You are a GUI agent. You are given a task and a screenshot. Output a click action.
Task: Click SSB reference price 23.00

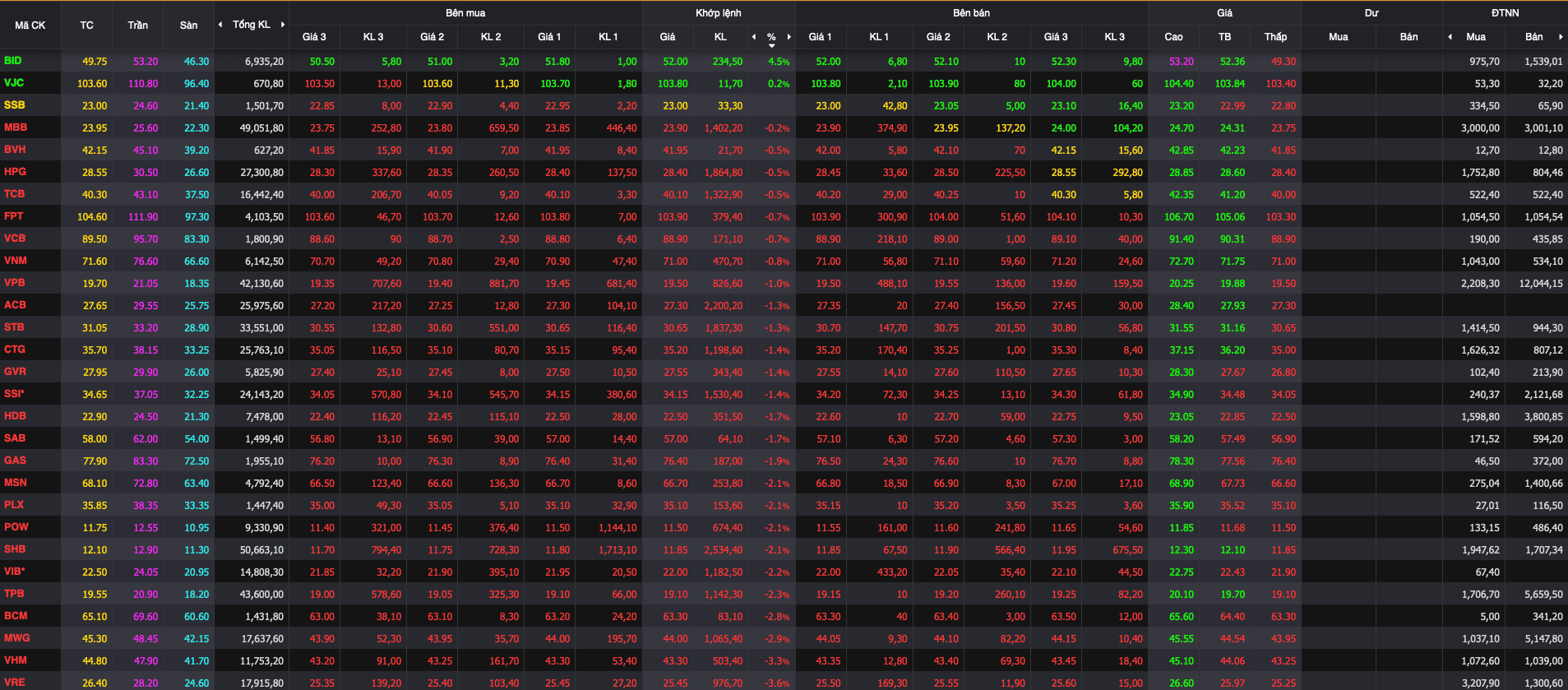pos(95,106)
